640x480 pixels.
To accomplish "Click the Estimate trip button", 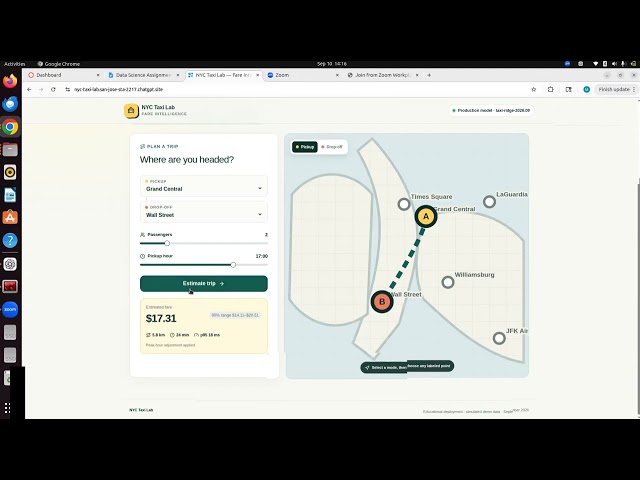I will pos(204,284).
